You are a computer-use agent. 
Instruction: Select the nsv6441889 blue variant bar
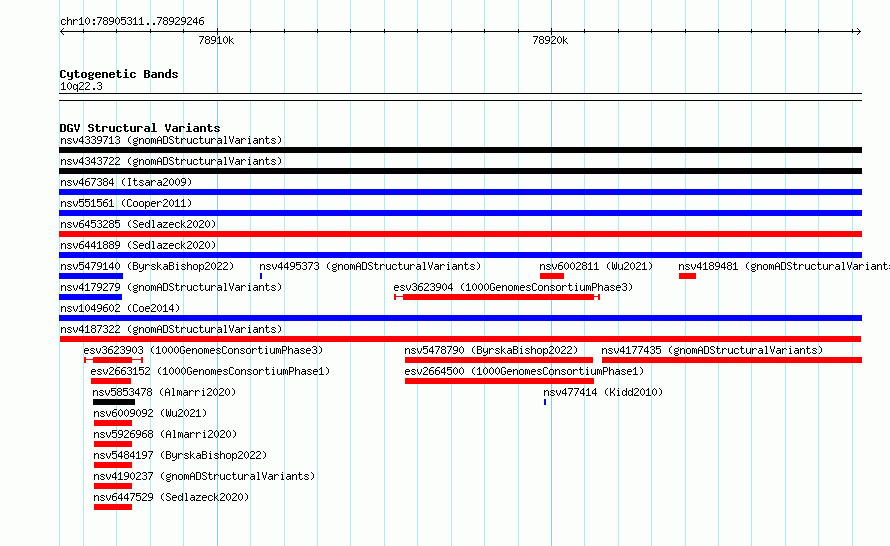point(460,255)
